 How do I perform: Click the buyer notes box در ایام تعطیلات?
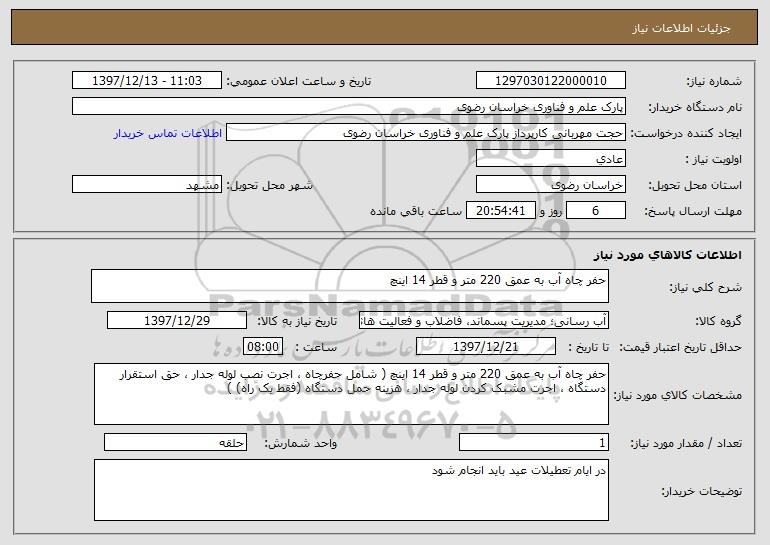pos(351,490)
